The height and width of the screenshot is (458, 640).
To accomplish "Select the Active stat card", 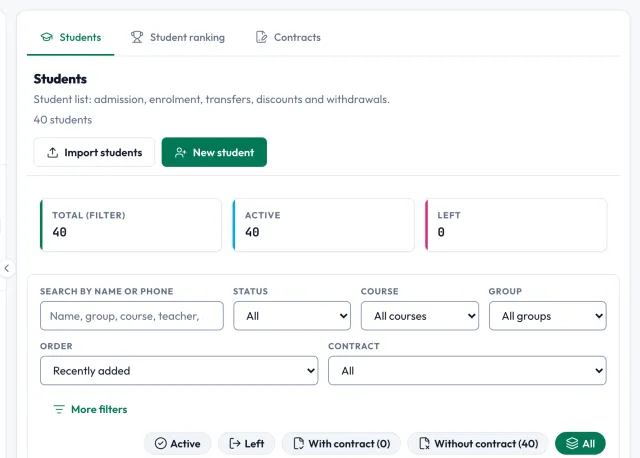I will pos(323,225).
